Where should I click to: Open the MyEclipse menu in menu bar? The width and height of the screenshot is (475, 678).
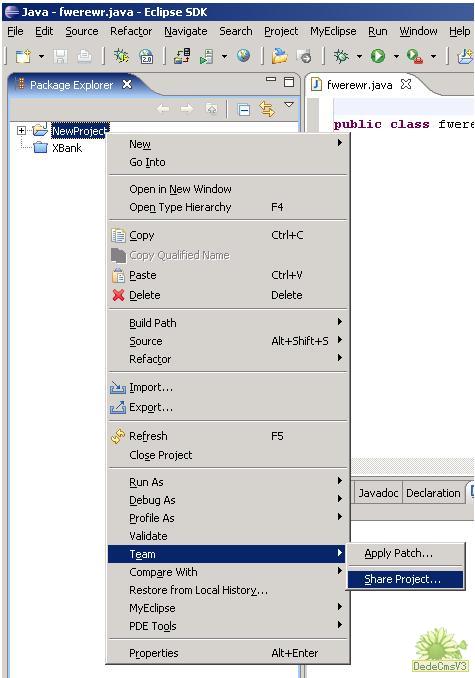(333, 31)
